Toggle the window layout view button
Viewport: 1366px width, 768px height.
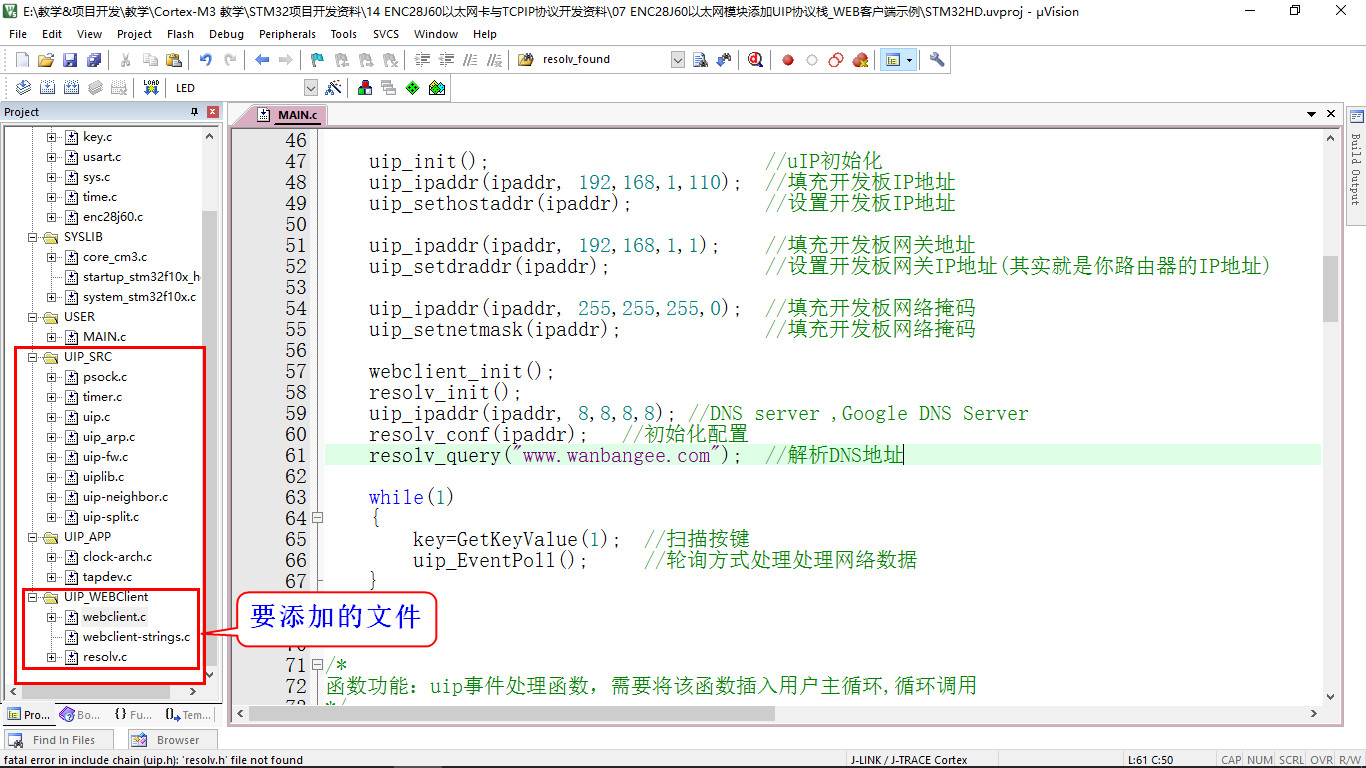click(x=892, y=60)
